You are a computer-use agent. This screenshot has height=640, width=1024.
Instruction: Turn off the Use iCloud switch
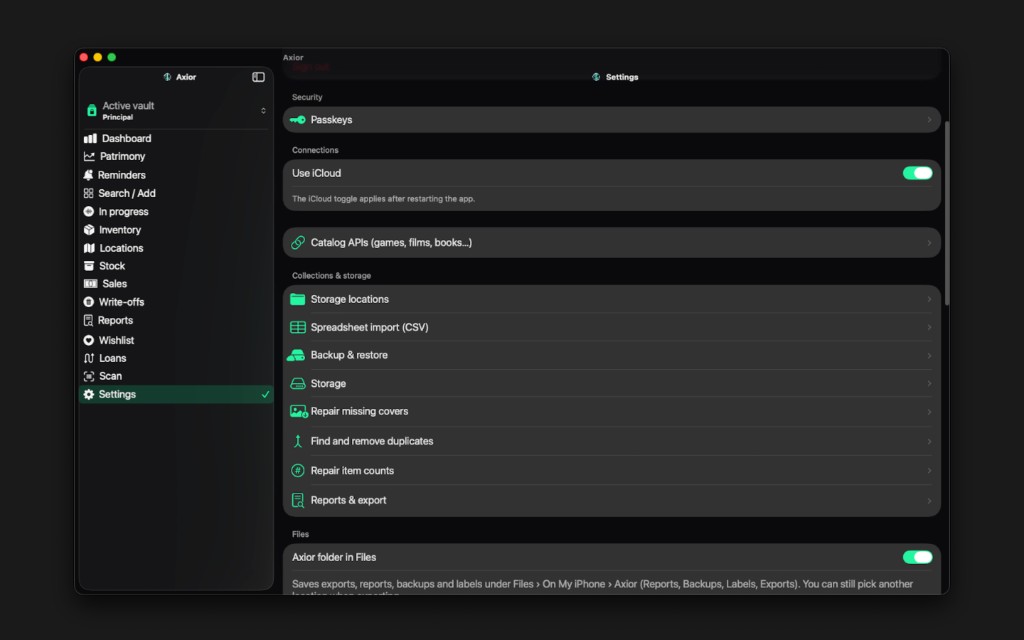918,173
